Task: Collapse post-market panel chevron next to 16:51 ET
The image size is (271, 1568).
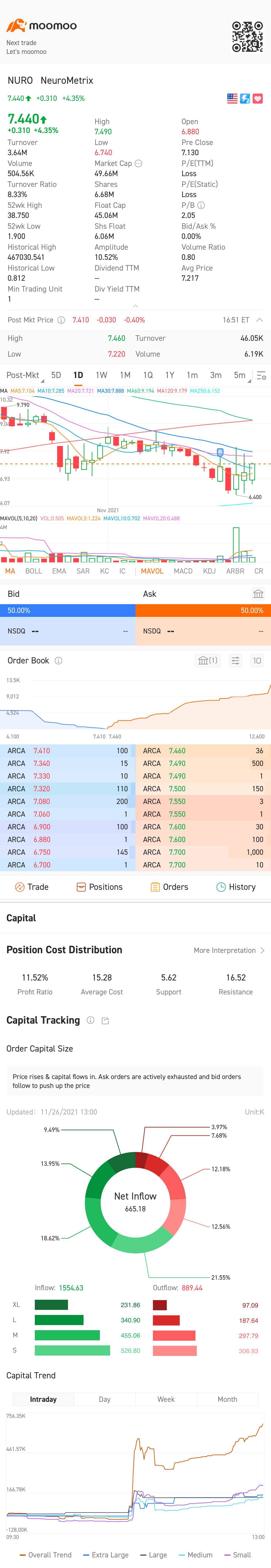Action: pos(259,320)
